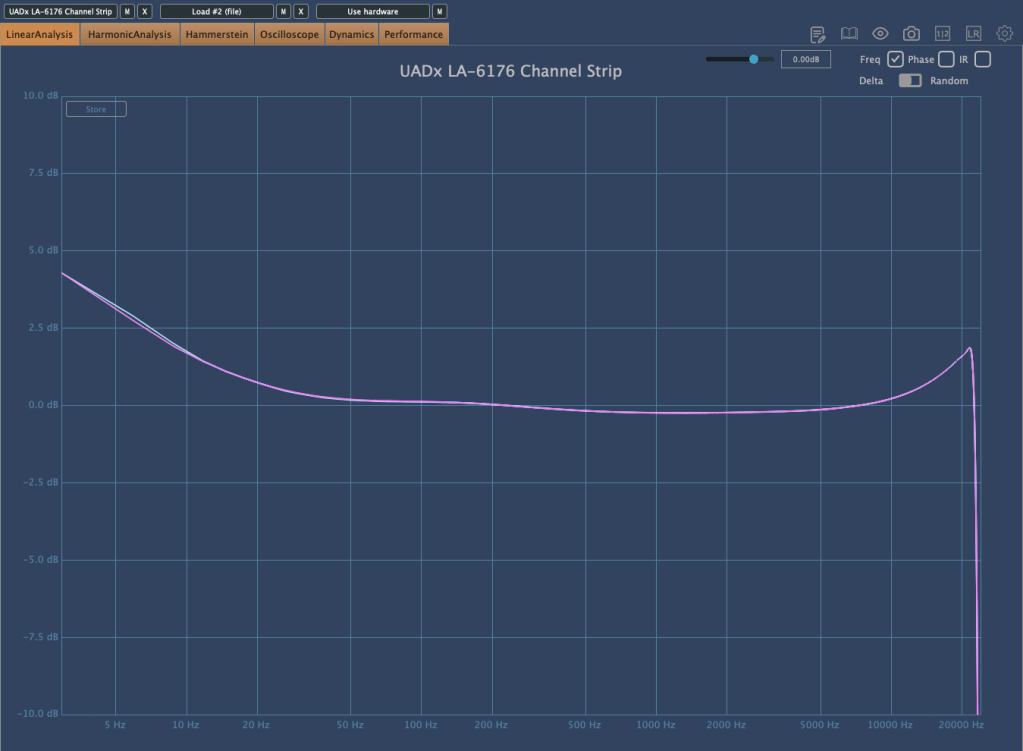The width and height of the screenshot is (1023, 751).
Task: Switch to the Oscilloscope tab
Action: [289, 35]
